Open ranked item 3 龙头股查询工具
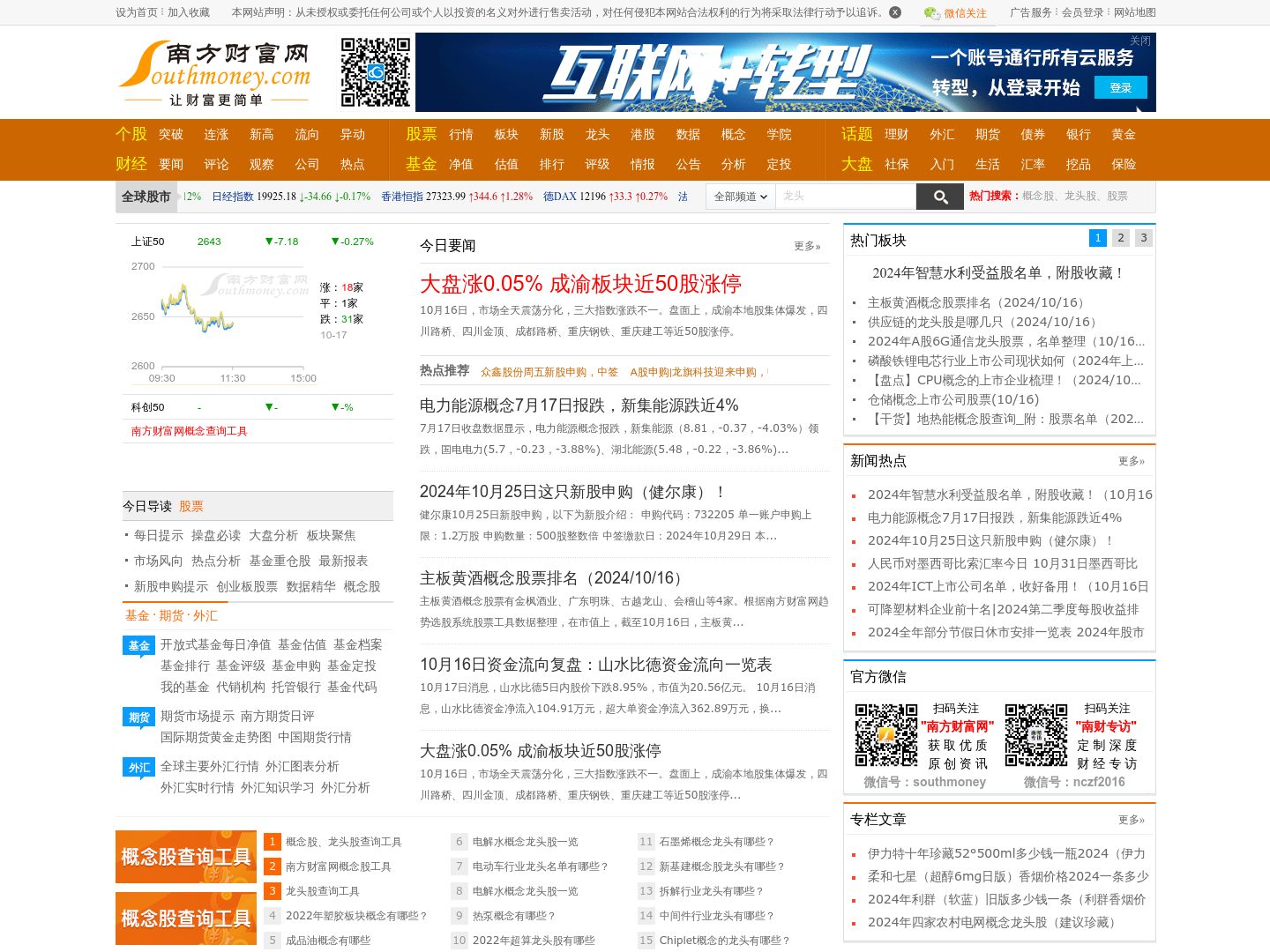The image size is (1270, 952). pos(323,892)
